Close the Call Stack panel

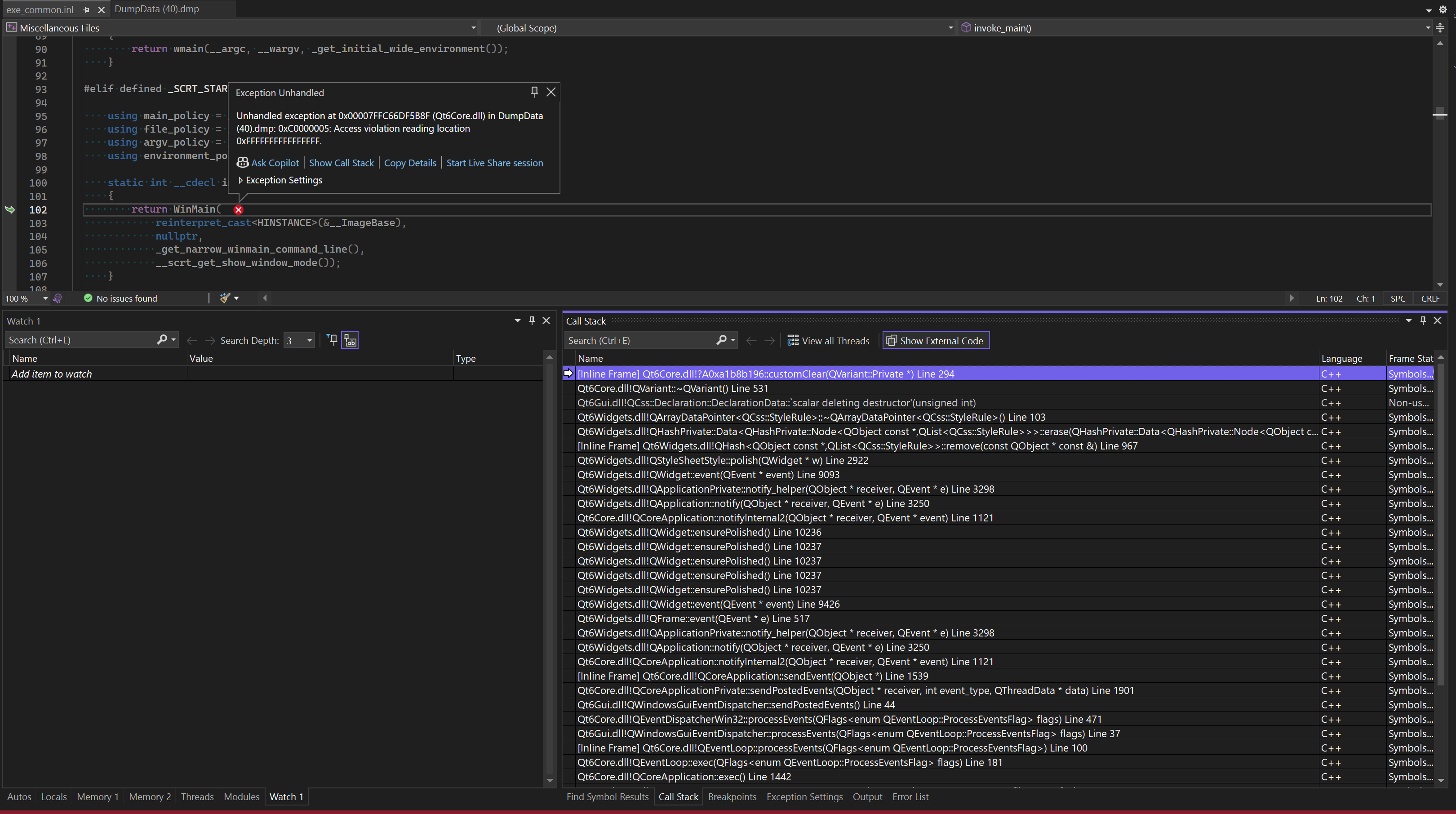pos(1438,320)
